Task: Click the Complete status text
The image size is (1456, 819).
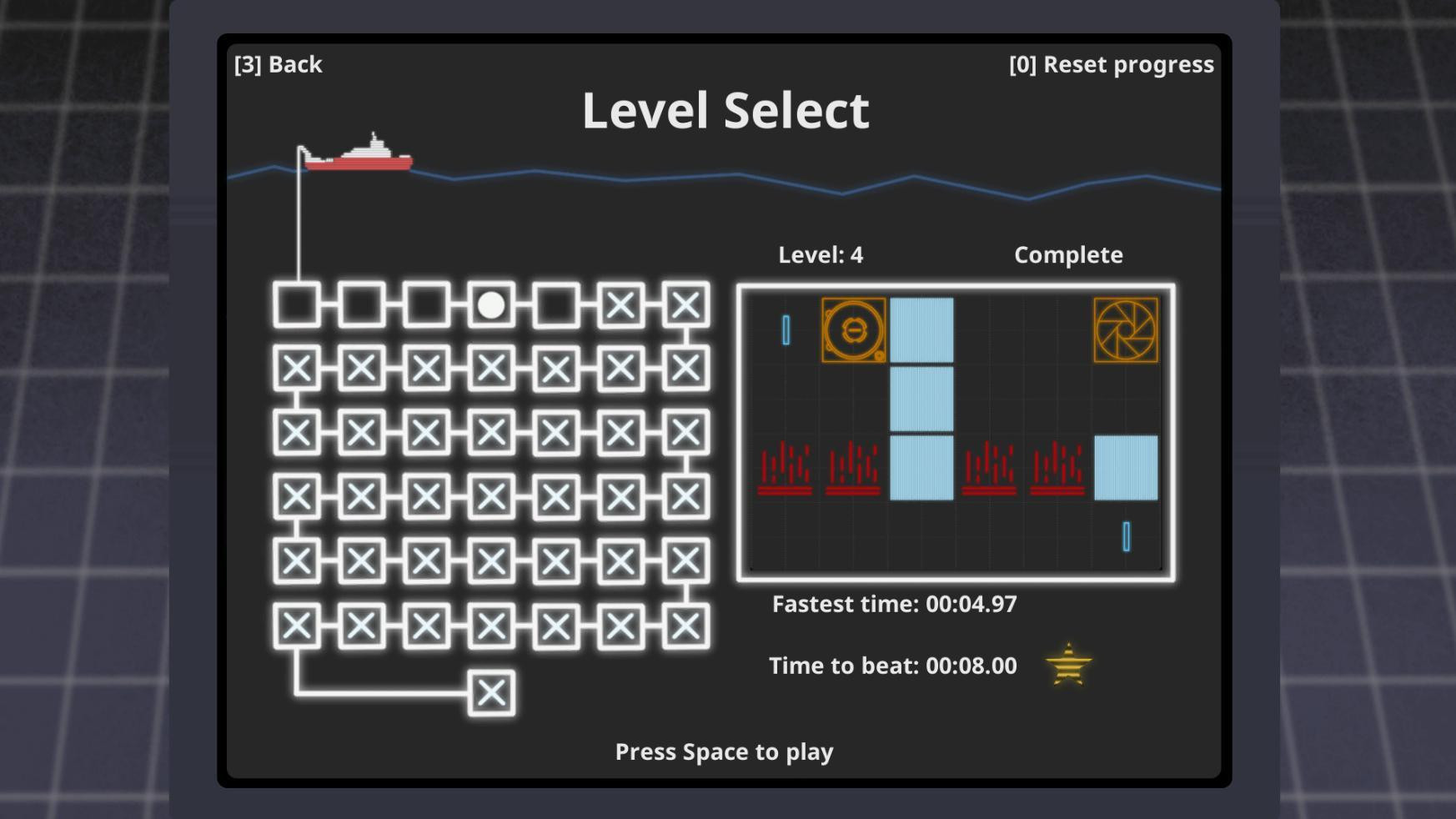Action: click(x=1068, y=255)
